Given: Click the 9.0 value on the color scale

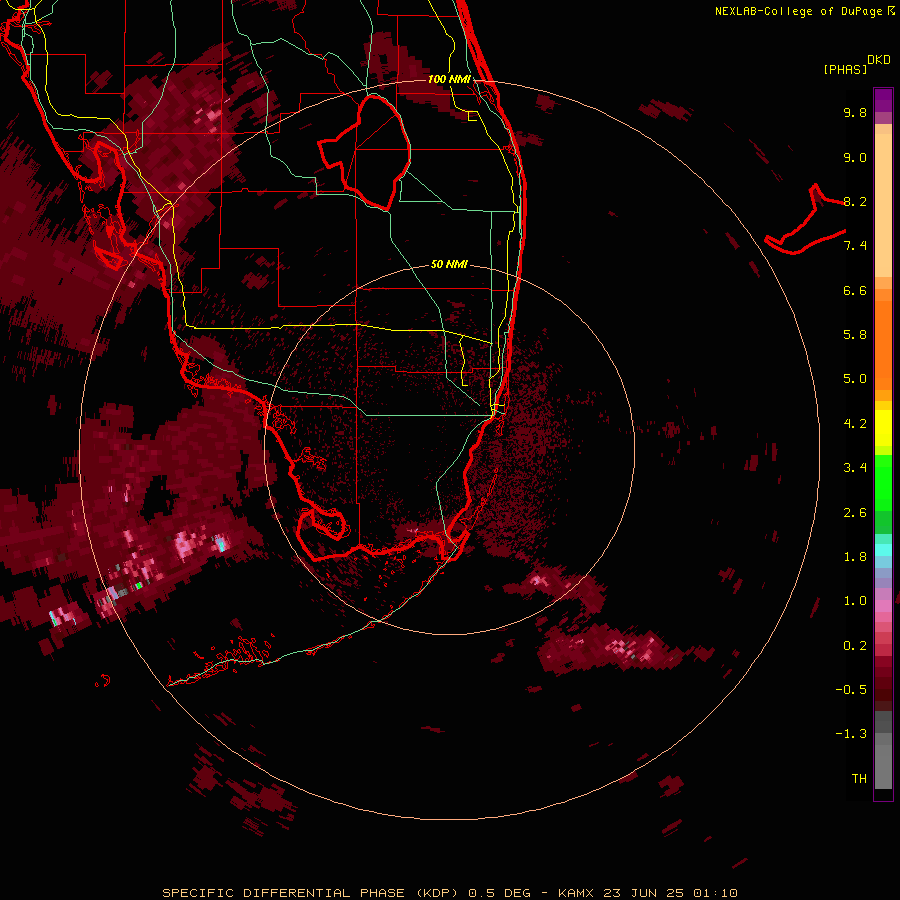Looking at the screenshot, I should (x=855, y=157).
